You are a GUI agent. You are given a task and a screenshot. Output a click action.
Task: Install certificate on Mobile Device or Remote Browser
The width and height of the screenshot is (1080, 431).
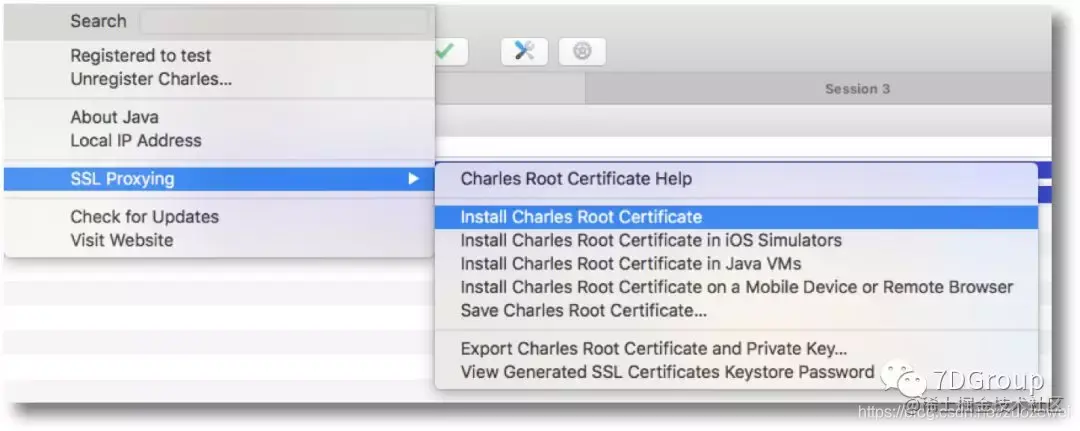[736, 287]
